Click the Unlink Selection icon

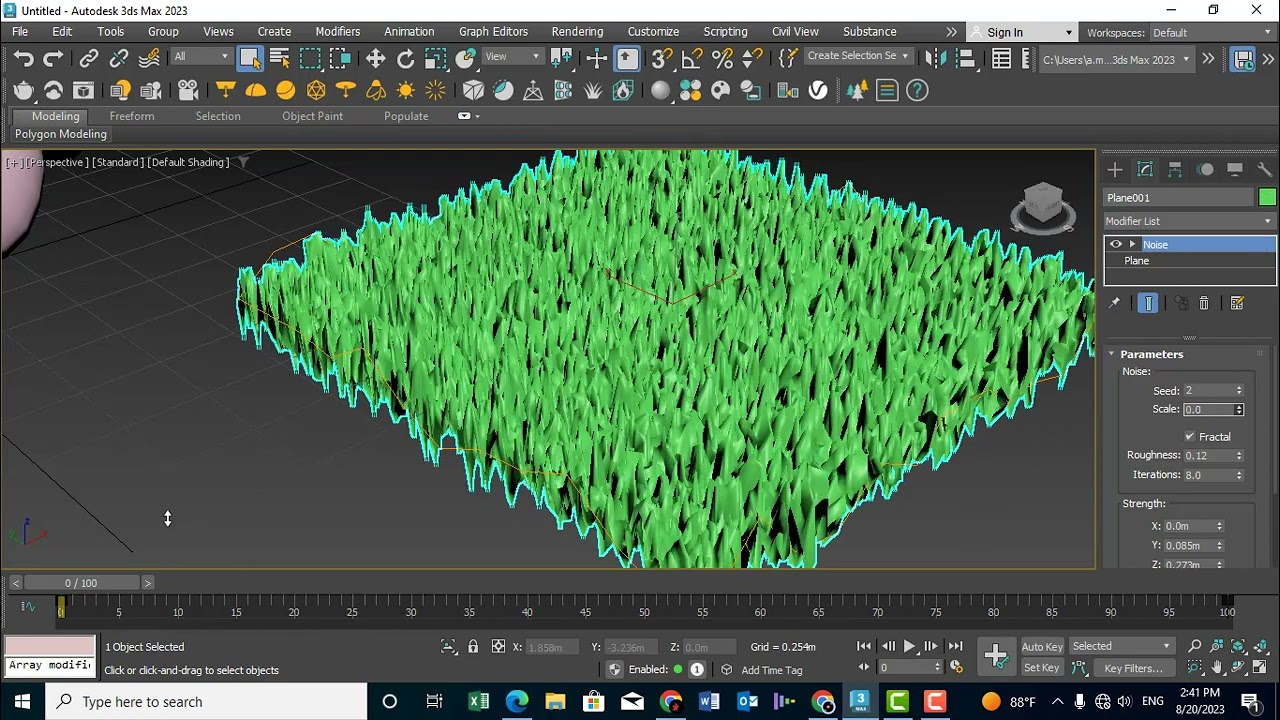click(119, 59)
